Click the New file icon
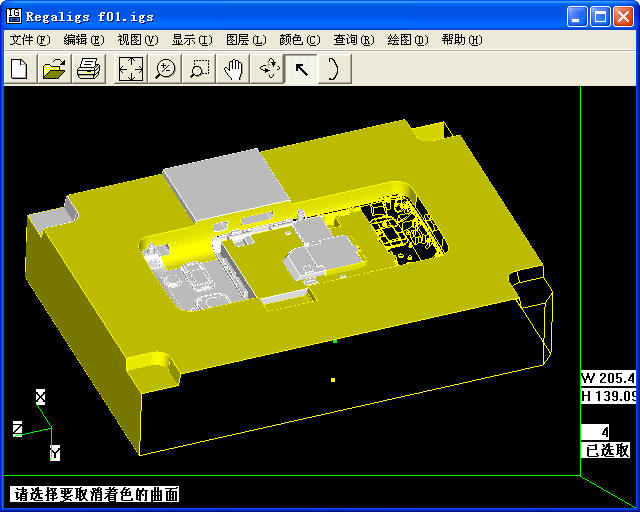This screenshot has height=512, width=640. [x=20, y=68]
